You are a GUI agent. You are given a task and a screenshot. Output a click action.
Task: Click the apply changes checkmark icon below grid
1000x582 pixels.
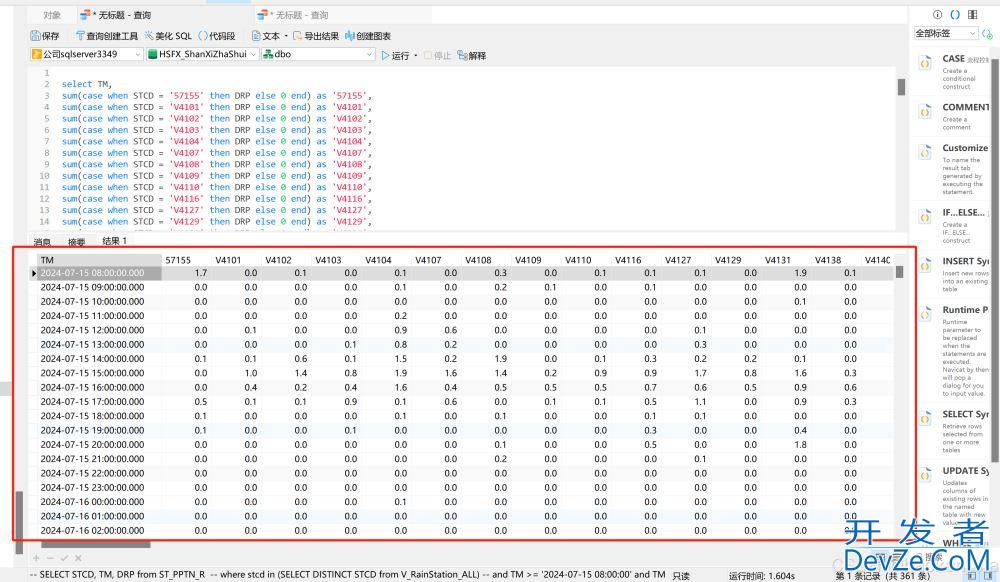(64, 558)
